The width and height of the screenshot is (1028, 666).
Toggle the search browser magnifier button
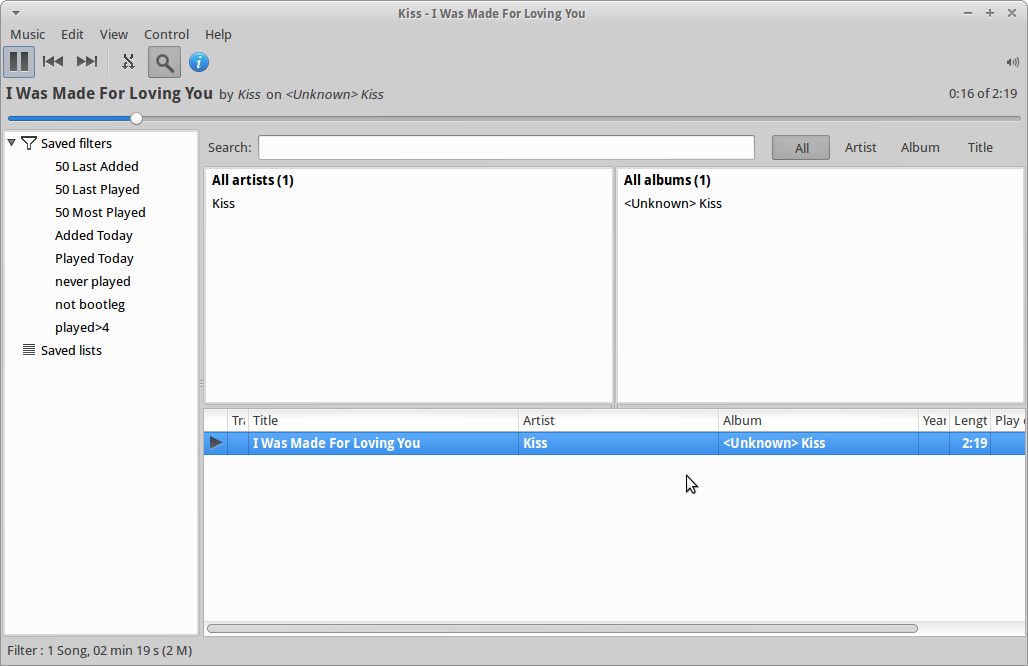(x=164, y=62)
